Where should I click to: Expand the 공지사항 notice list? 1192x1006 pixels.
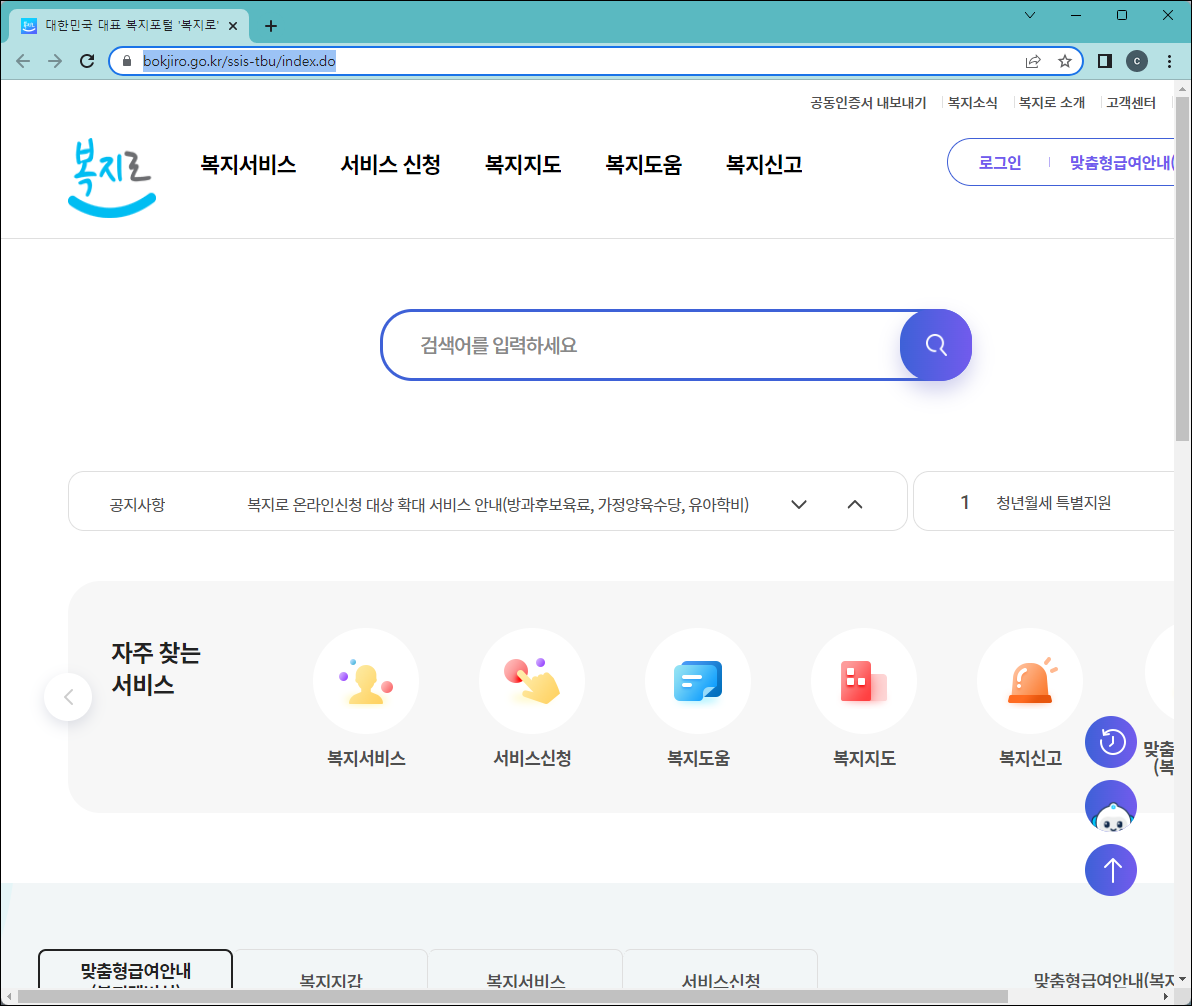(x=798, y=504)
